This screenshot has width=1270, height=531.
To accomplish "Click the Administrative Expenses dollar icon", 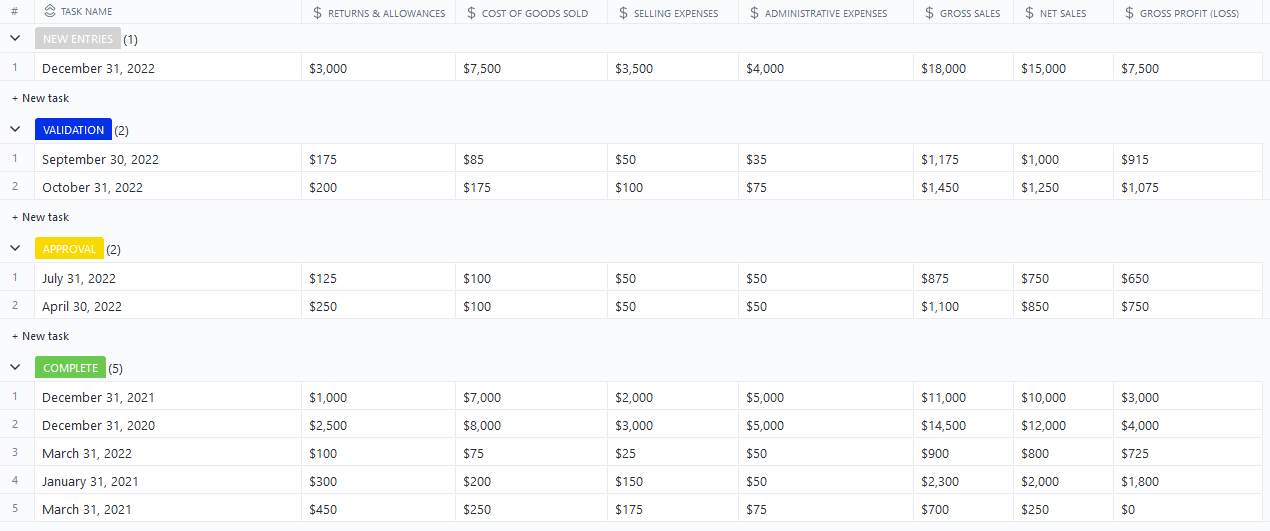I will pyautogui.click(x=754, y=13).
